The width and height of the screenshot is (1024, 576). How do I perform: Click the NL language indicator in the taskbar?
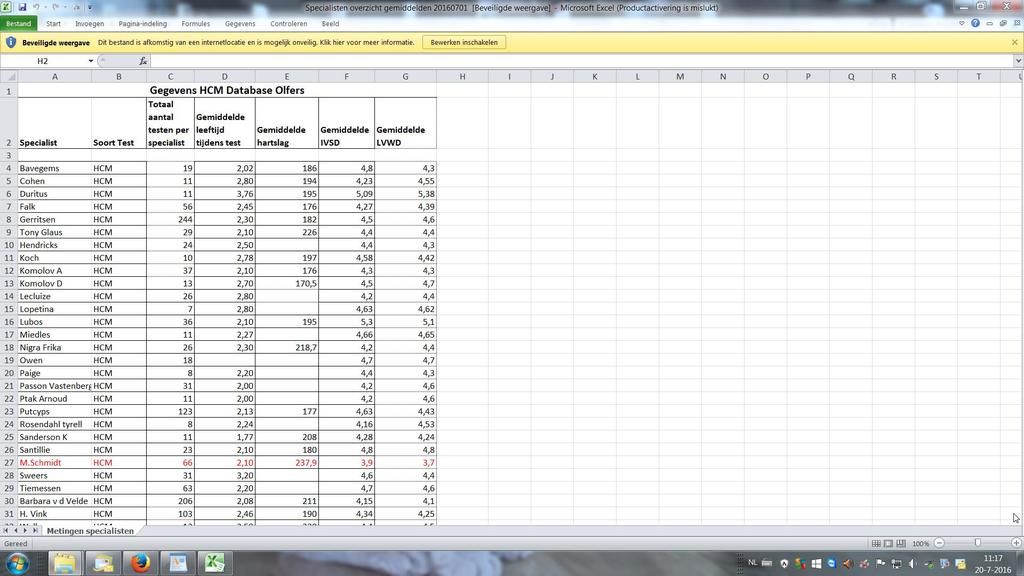point(752,562)
